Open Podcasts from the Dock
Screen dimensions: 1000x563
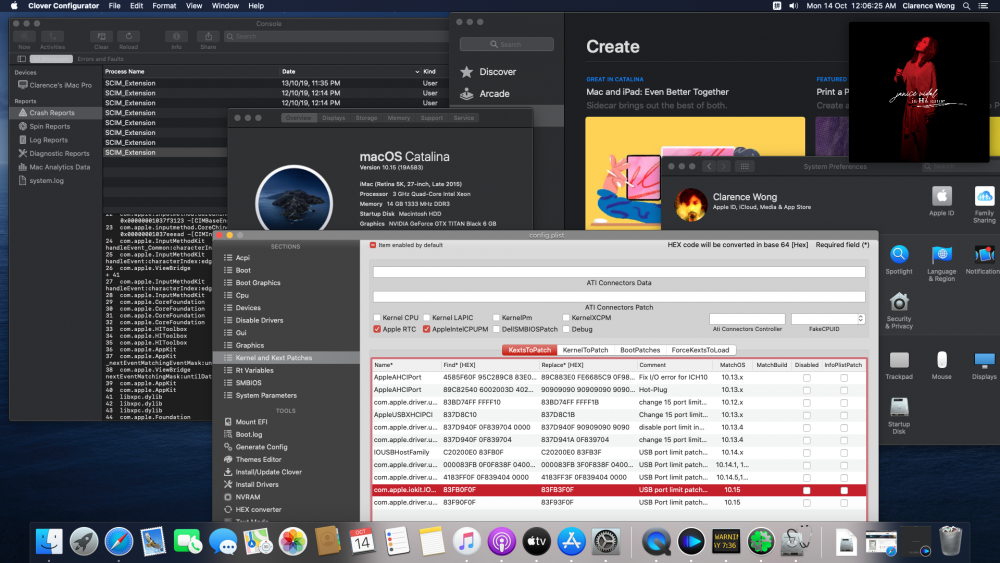point(501,542)
